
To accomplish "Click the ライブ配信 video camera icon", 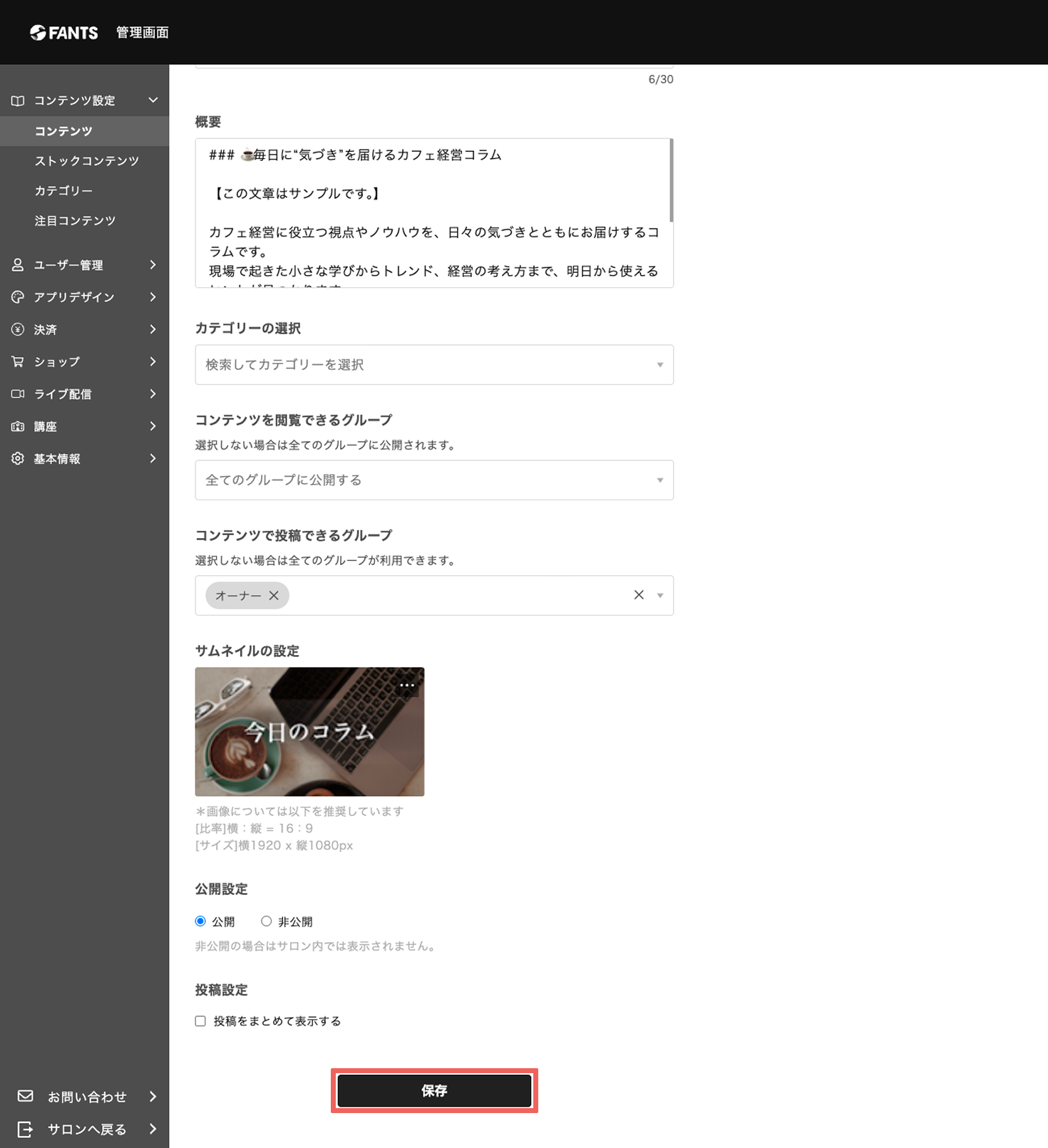I will click(x=18, y=394).
